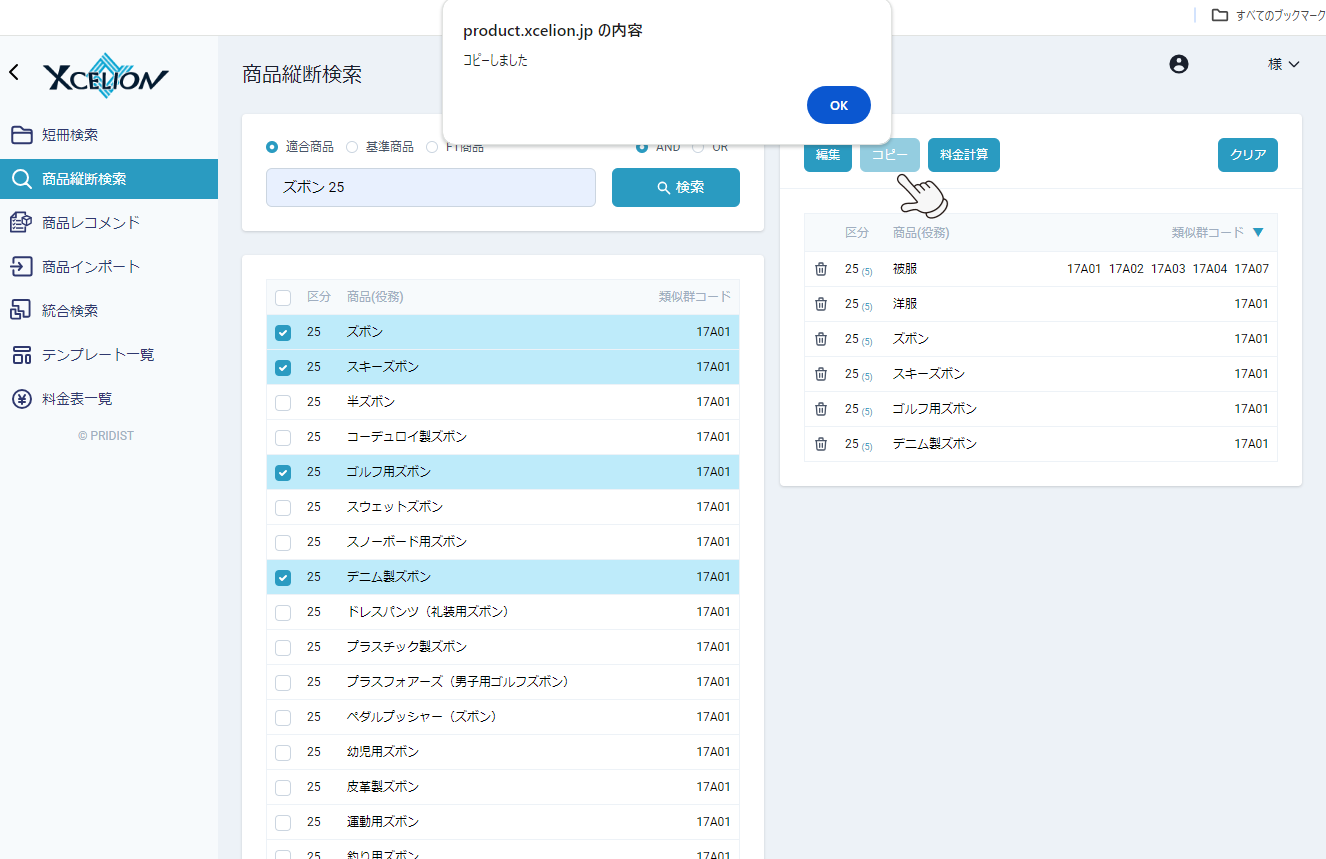
Task: Remove the スキーズボン row using its trash icon
Action: 821,374
